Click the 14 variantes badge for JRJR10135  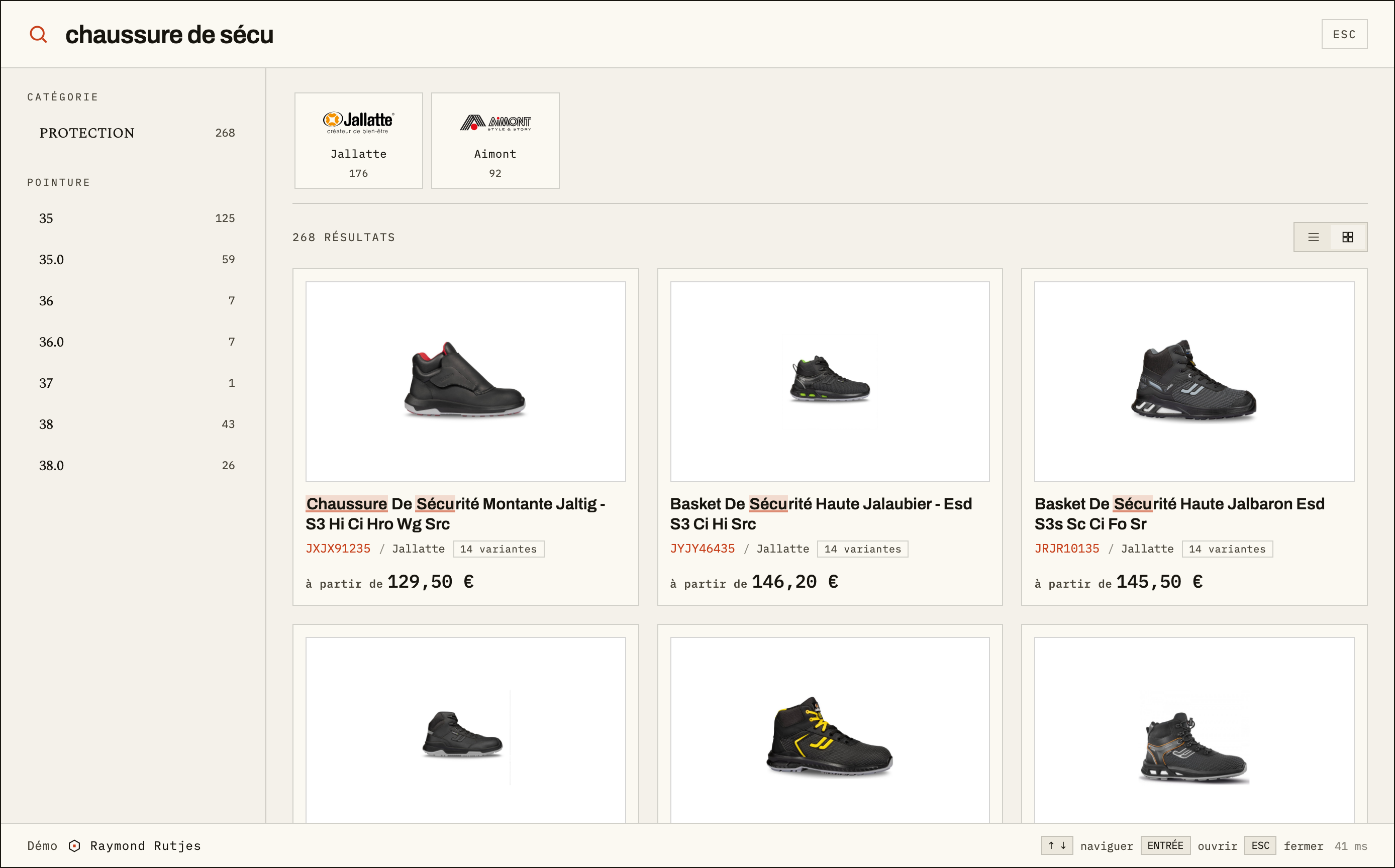coord(1227,549)
